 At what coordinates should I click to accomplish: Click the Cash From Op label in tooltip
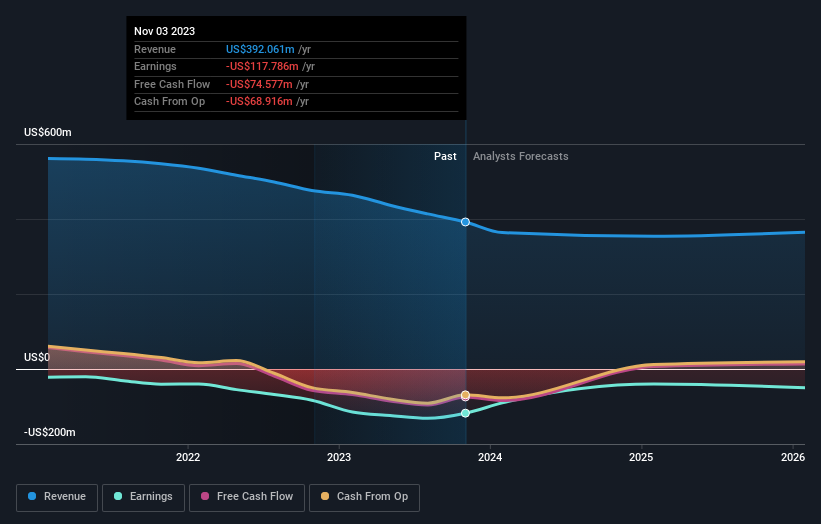[170, 102]
